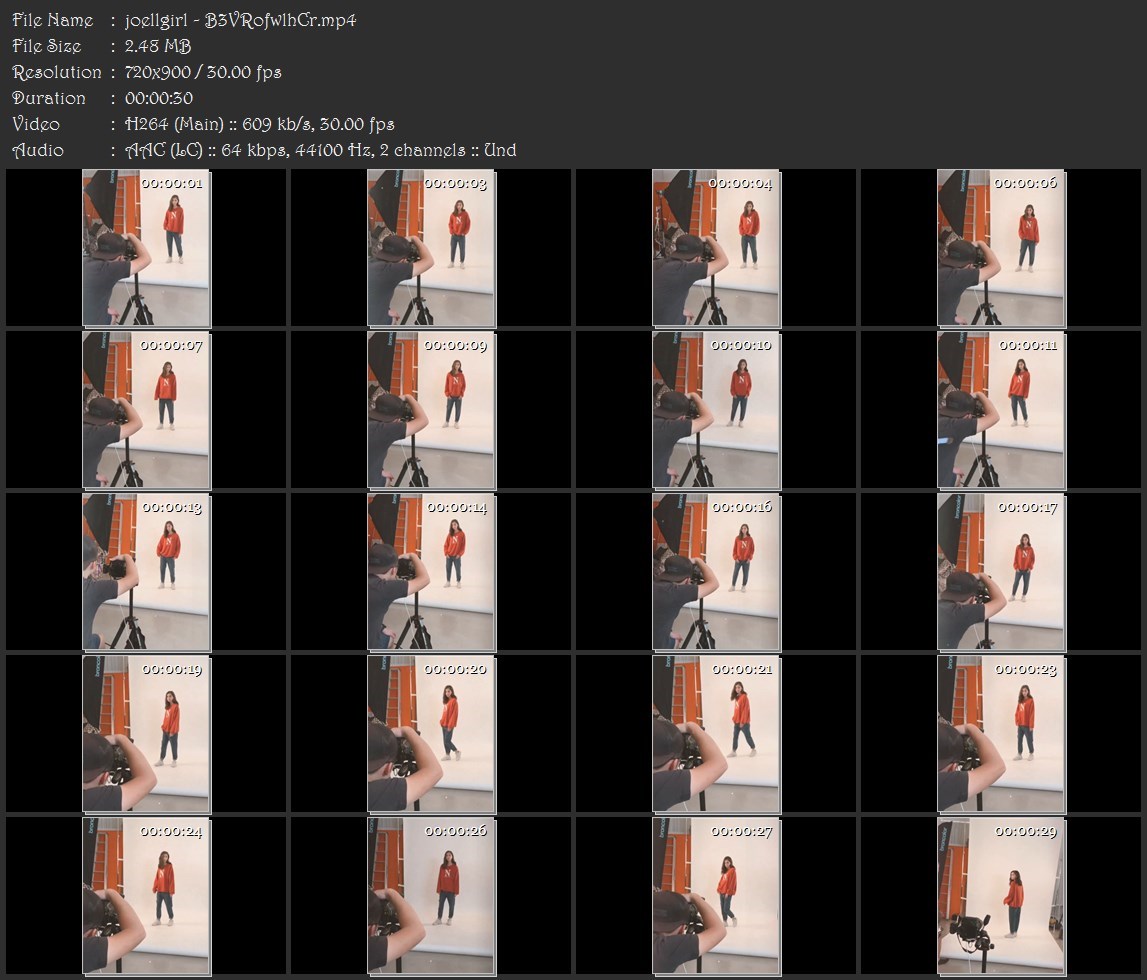
Task: Select the frame thumbnail stamped 00:00:09
Action: (x=432, y=410)
